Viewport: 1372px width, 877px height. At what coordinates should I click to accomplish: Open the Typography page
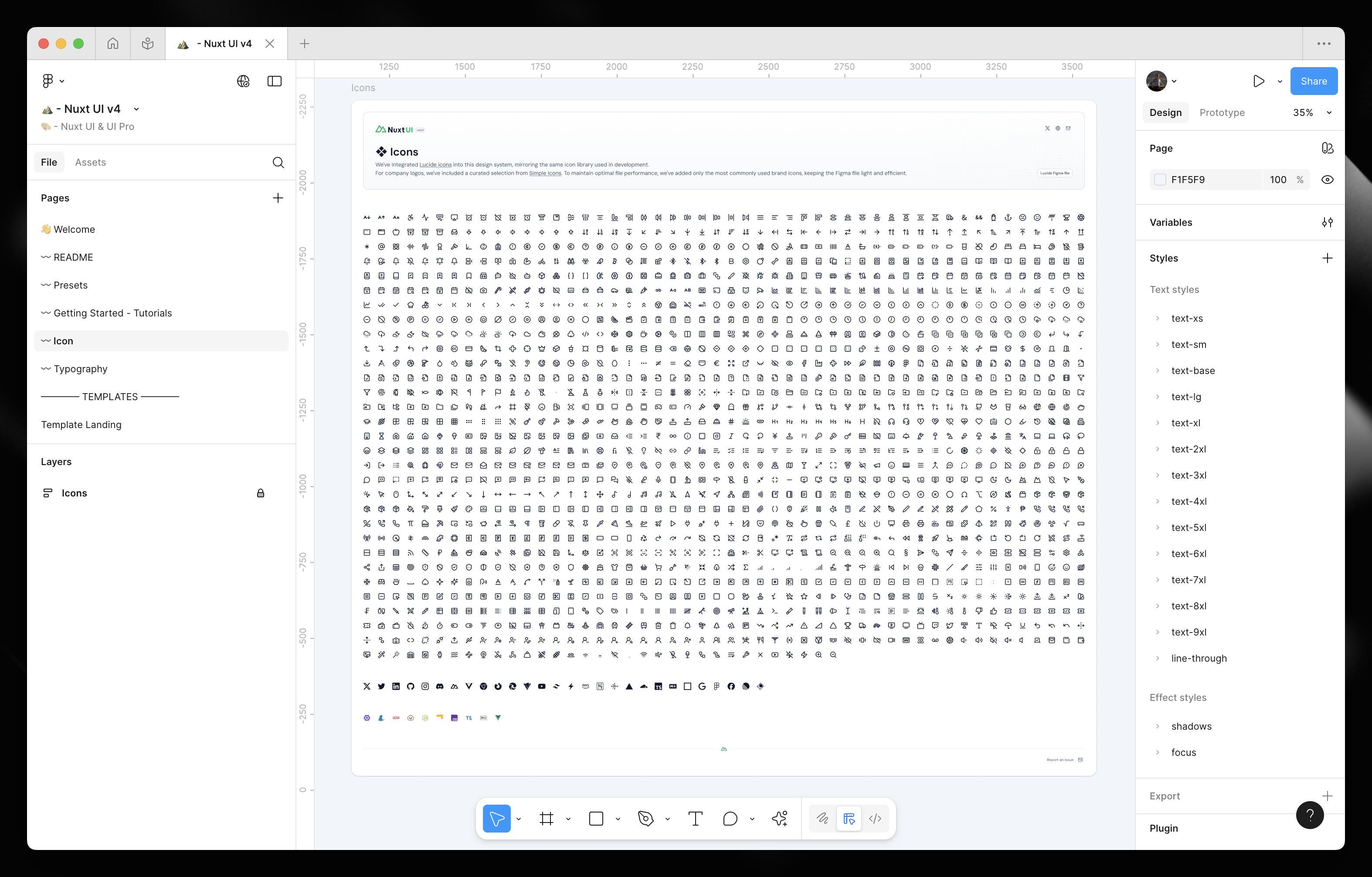tap(80, 369)
